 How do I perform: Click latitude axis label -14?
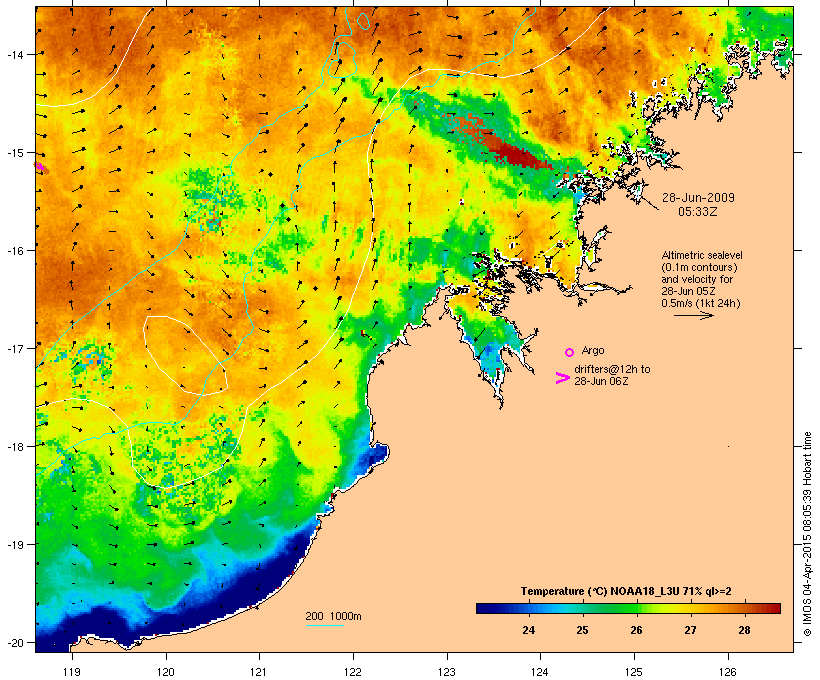pos(15,54)
